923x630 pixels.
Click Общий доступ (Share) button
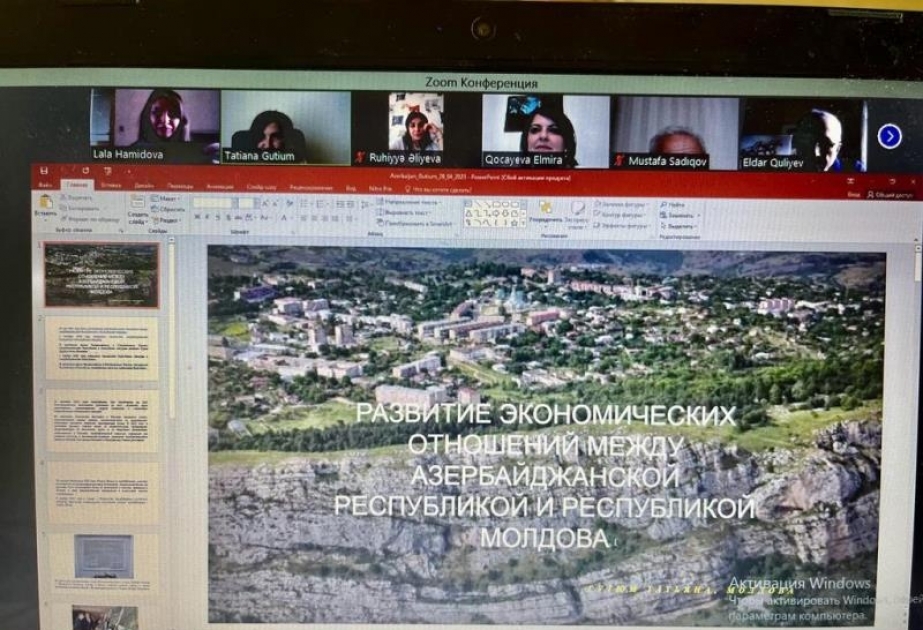889,195
